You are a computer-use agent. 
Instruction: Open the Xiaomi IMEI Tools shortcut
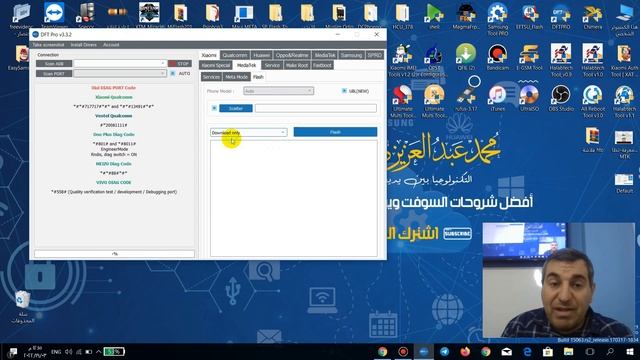coord(402,60)
